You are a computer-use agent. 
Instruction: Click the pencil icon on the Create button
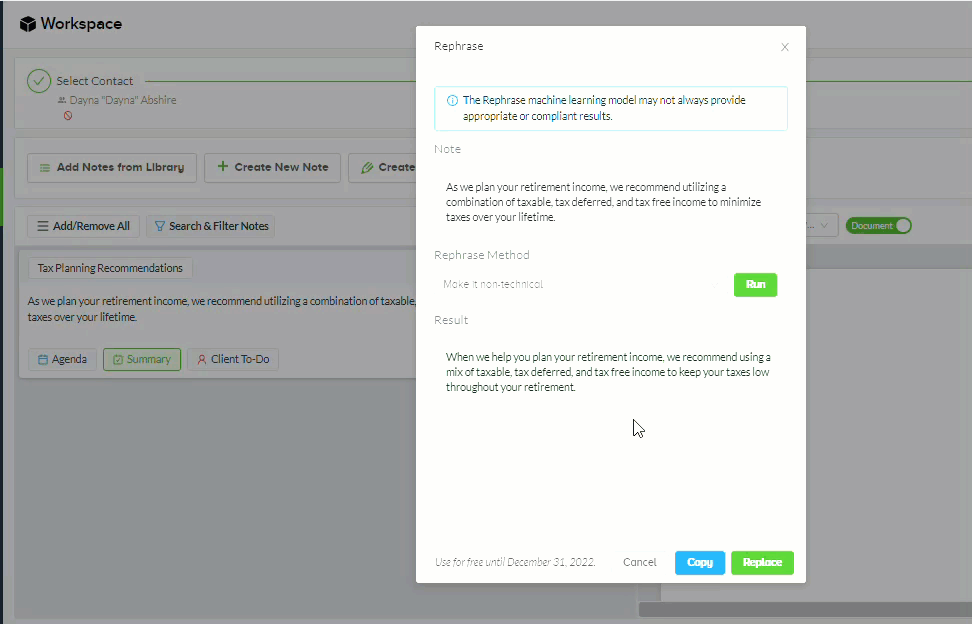tap(368, 167)
